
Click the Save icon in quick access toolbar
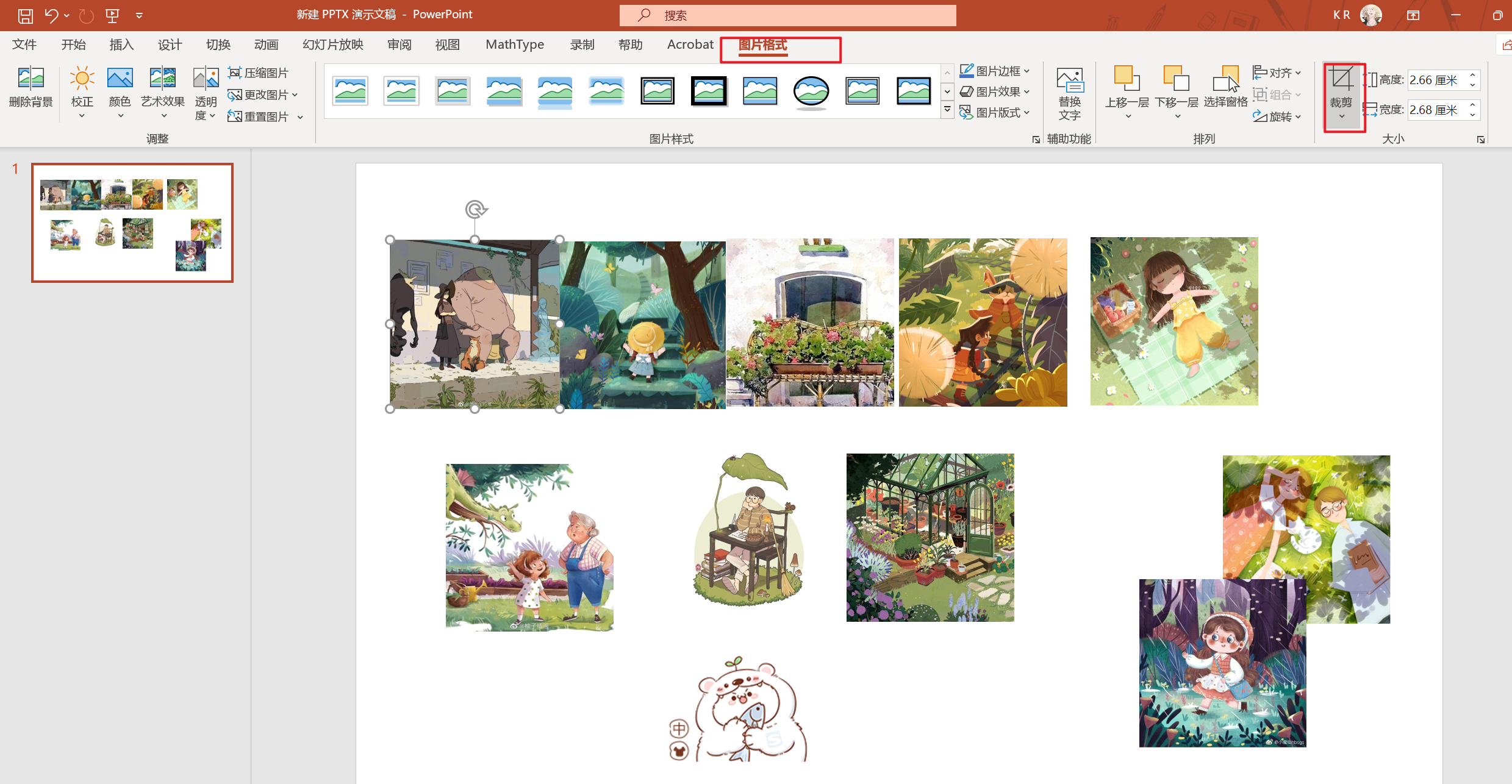(25, 15)
